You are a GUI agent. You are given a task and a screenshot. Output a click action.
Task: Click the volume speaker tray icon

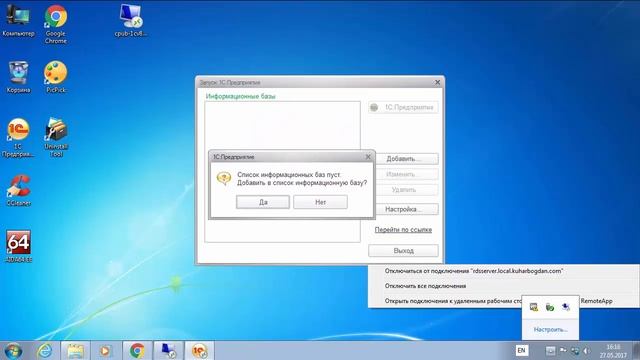pos(587,351)
